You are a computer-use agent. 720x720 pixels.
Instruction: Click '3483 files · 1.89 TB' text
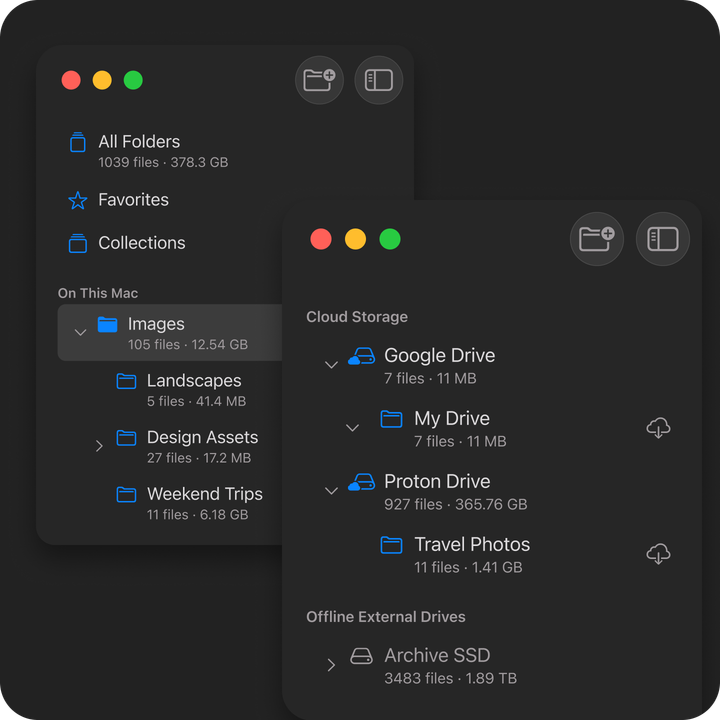(x=450, y=679)
